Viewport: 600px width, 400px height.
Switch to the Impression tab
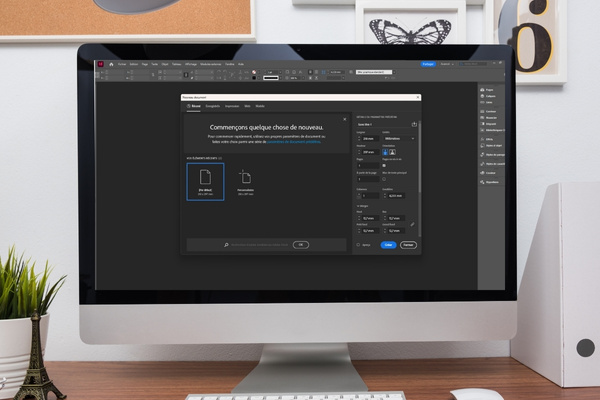point(232,105)
